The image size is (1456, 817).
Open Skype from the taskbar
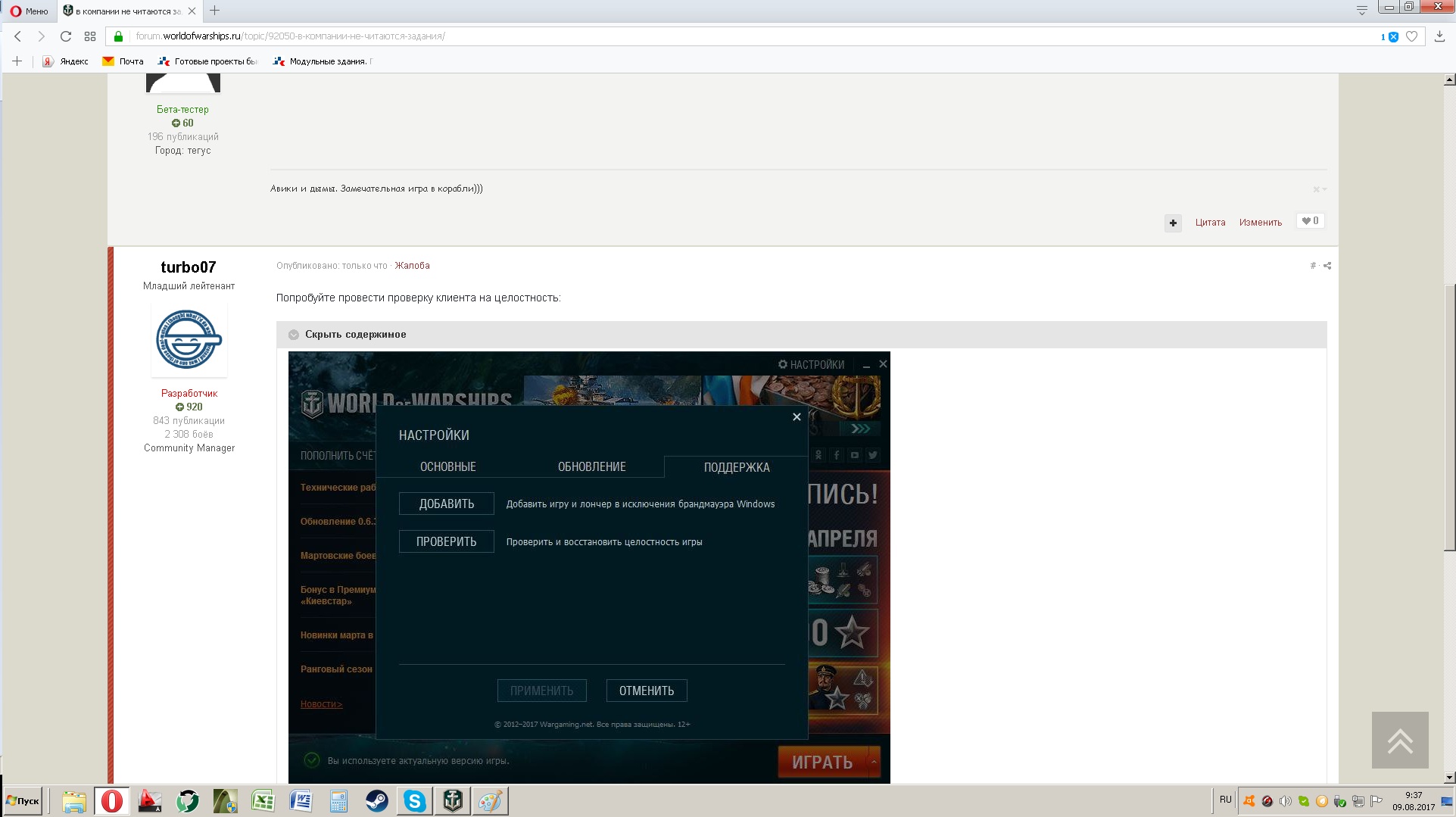point(415,801)
